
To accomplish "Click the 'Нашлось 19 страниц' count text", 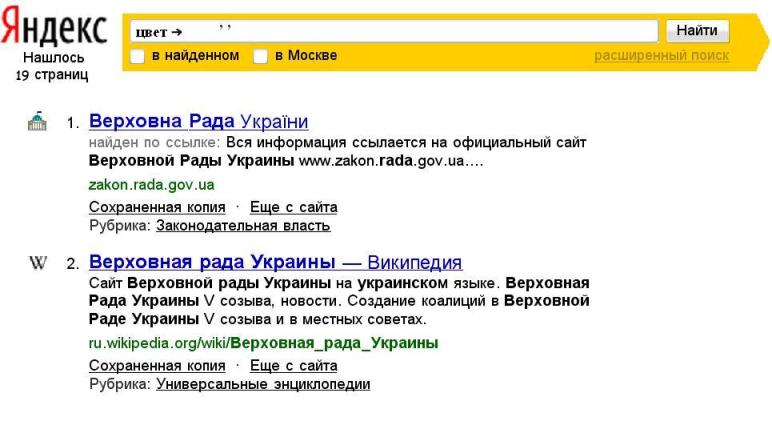I will (x=53, y=66).
